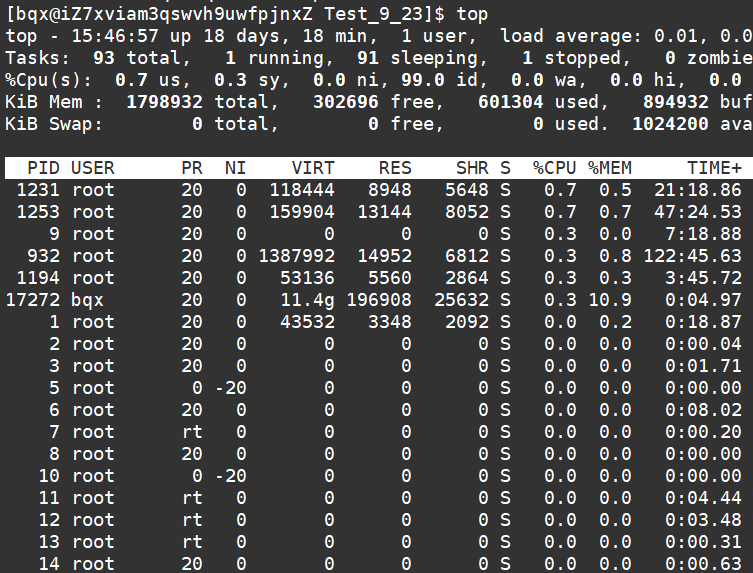Click the 8052 SHR value
The image size is (753, 573).
coord(467,212)
